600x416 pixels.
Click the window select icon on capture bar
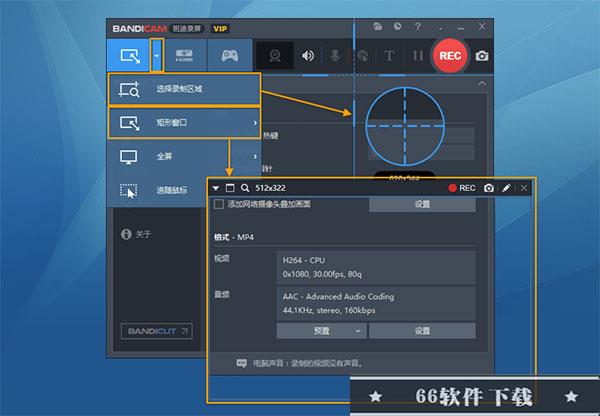[x=230, y=188]
